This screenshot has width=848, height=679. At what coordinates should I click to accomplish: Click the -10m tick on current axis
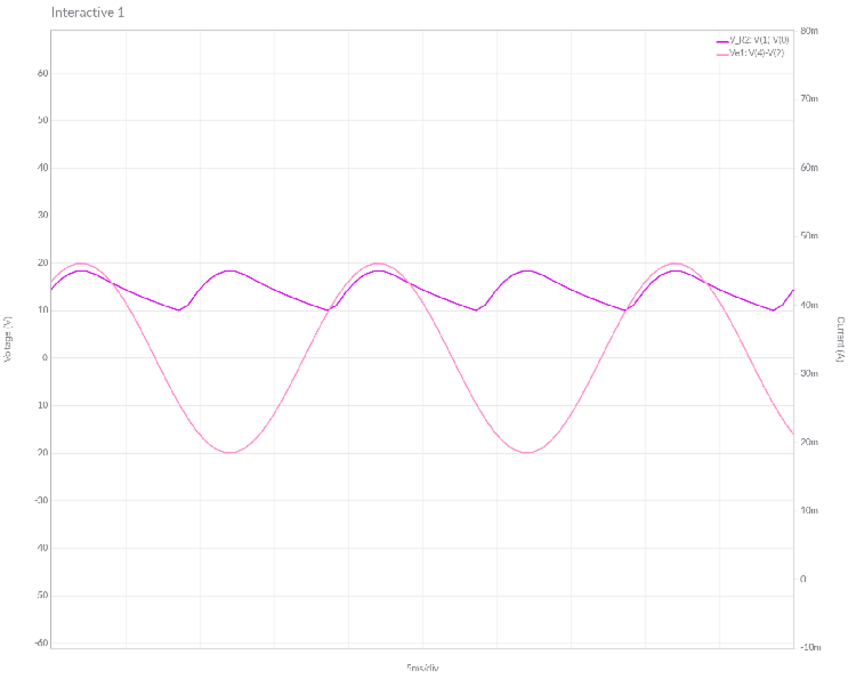pyautogui.click(x=810, y=648)
